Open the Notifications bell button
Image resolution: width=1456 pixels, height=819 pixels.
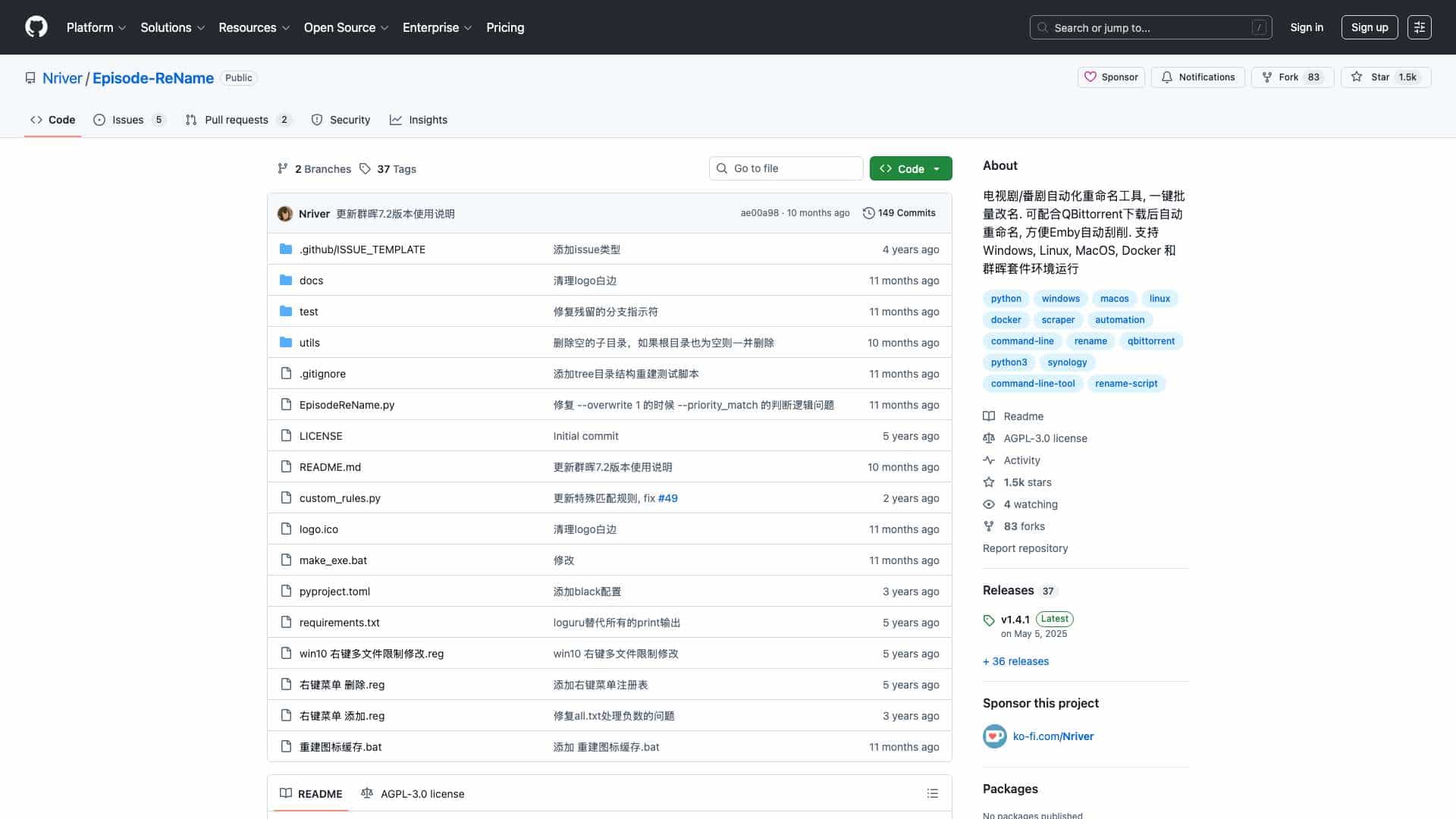(1197, 77)
